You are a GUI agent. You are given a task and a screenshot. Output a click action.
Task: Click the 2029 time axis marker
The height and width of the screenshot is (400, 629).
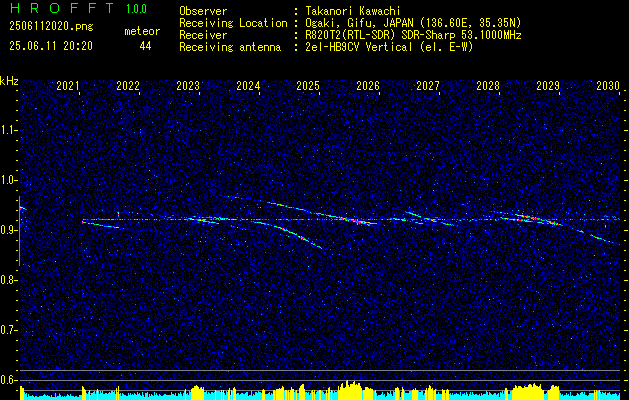coord(548,85)
